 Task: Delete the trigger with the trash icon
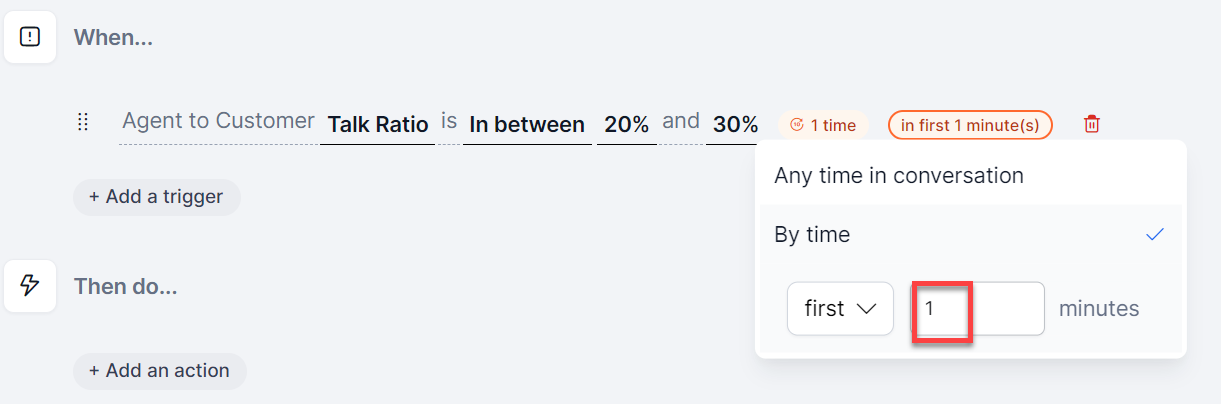click(x=1092, y=125)
